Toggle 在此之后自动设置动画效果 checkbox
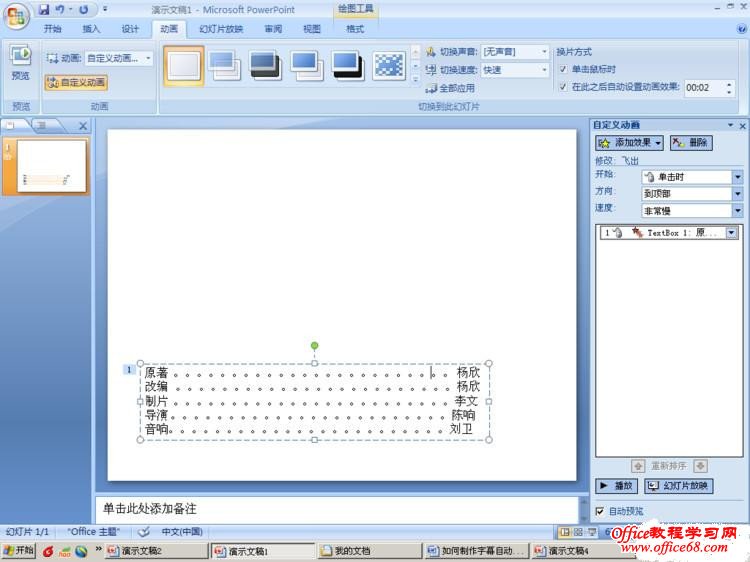 563,87
